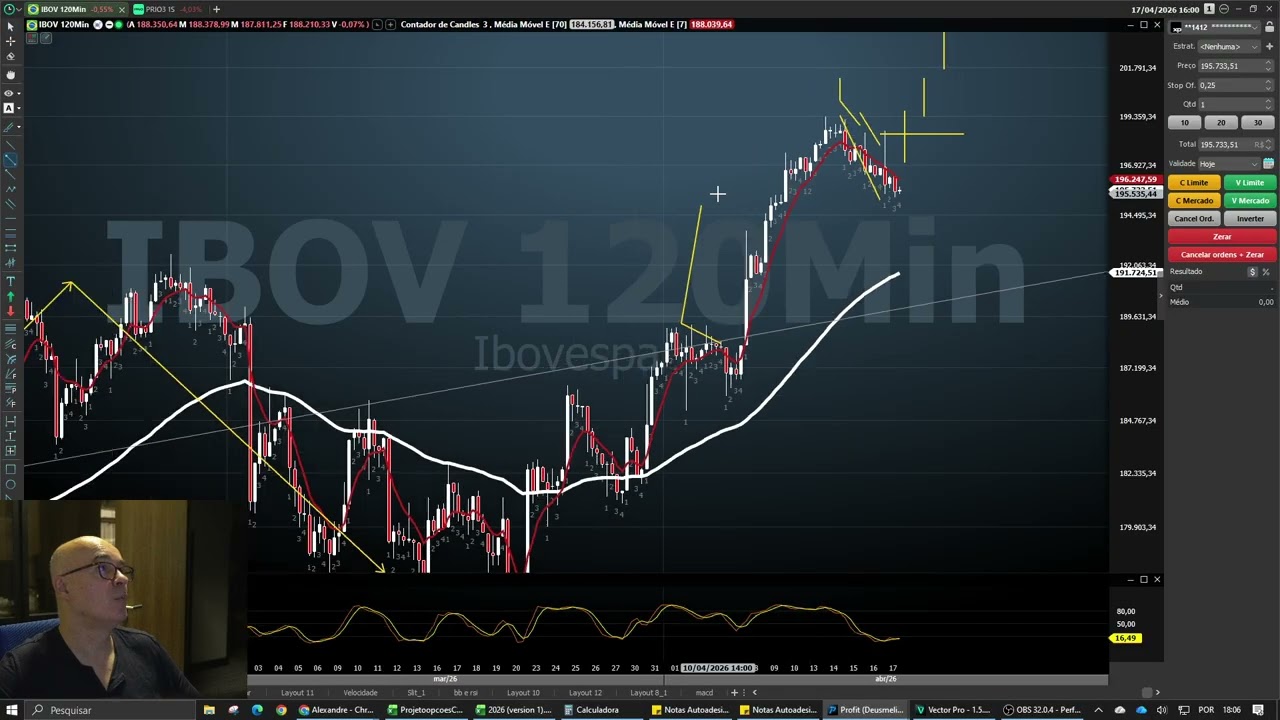Open the account selector dropdown **1412
This screenshot has width=1280, height=720.
[x=1214, y=28]
